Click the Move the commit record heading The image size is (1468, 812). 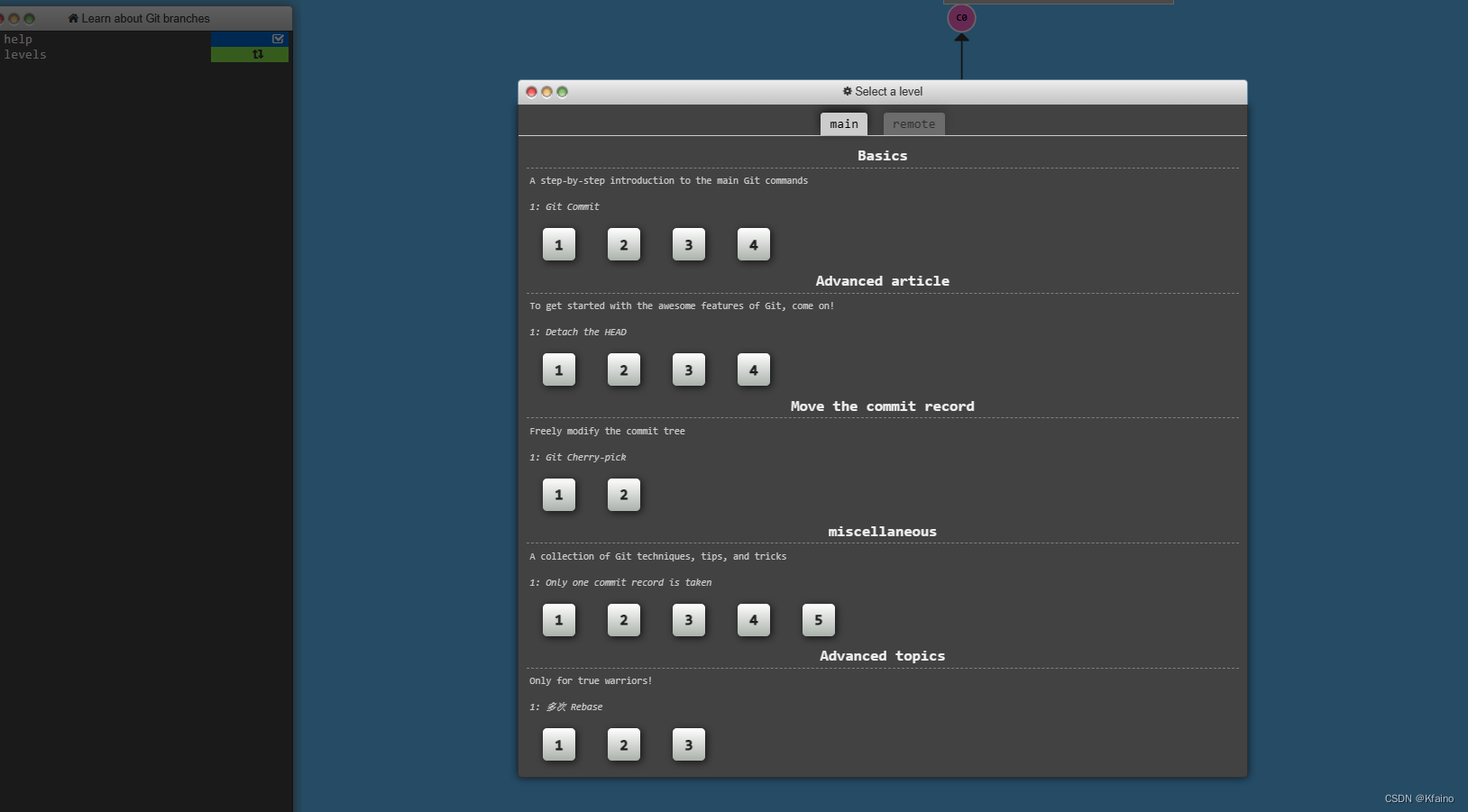coord(883,406)
